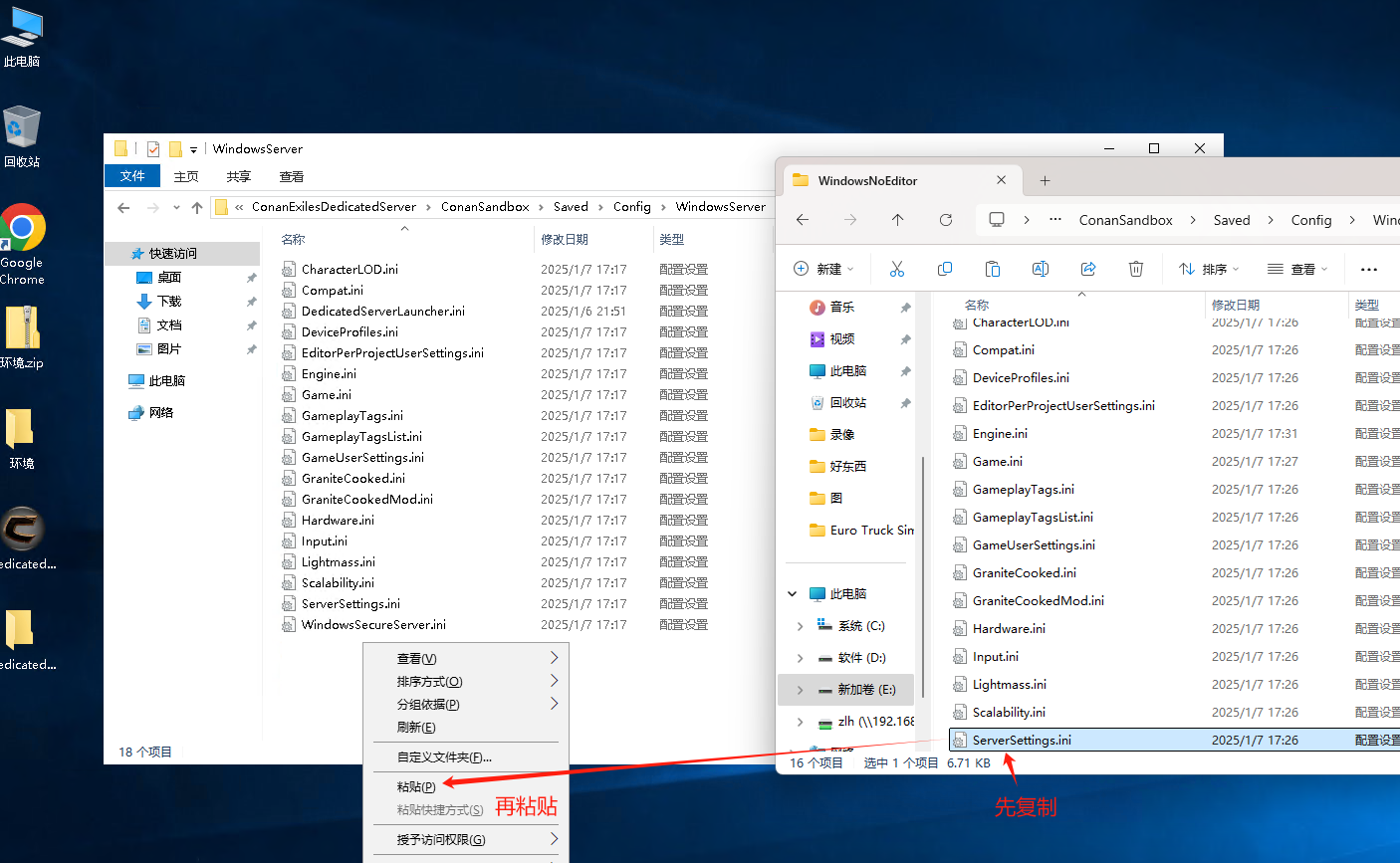Choose 粘贴(P) from the context menu

click(x=466, y=786)
